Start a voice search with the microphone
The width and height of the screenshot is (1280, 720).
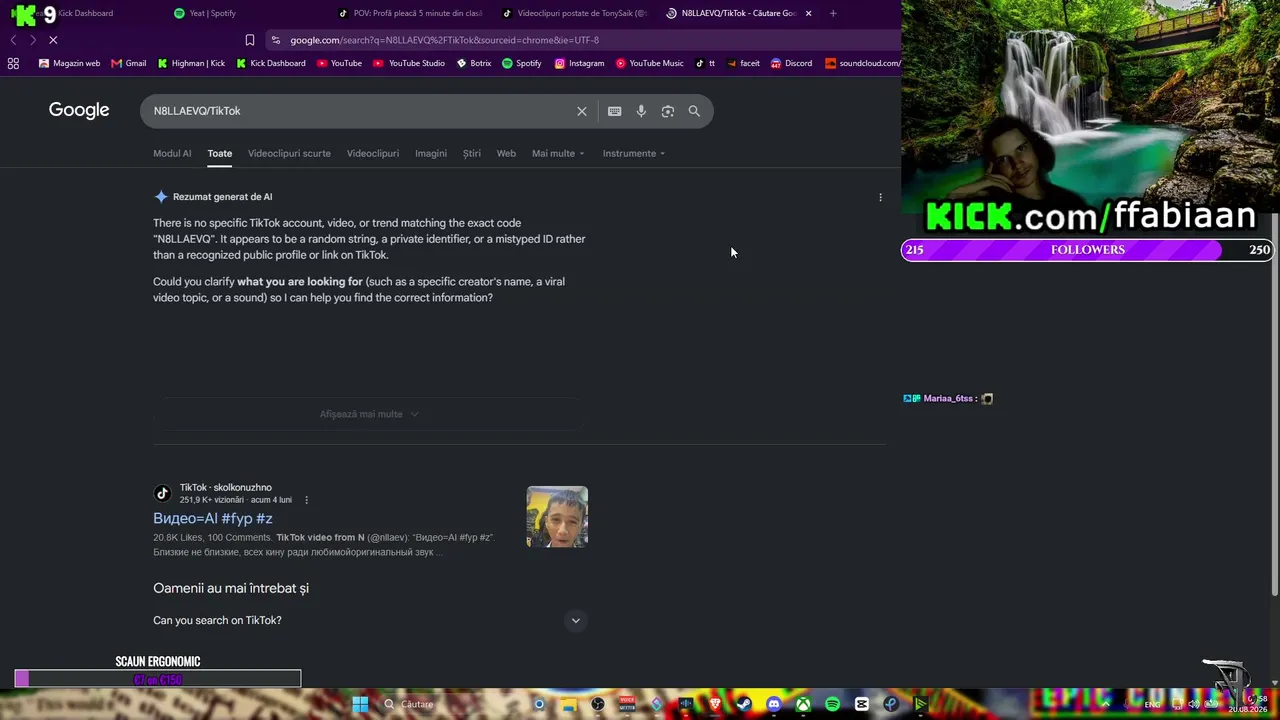click(x=641, y=111)
